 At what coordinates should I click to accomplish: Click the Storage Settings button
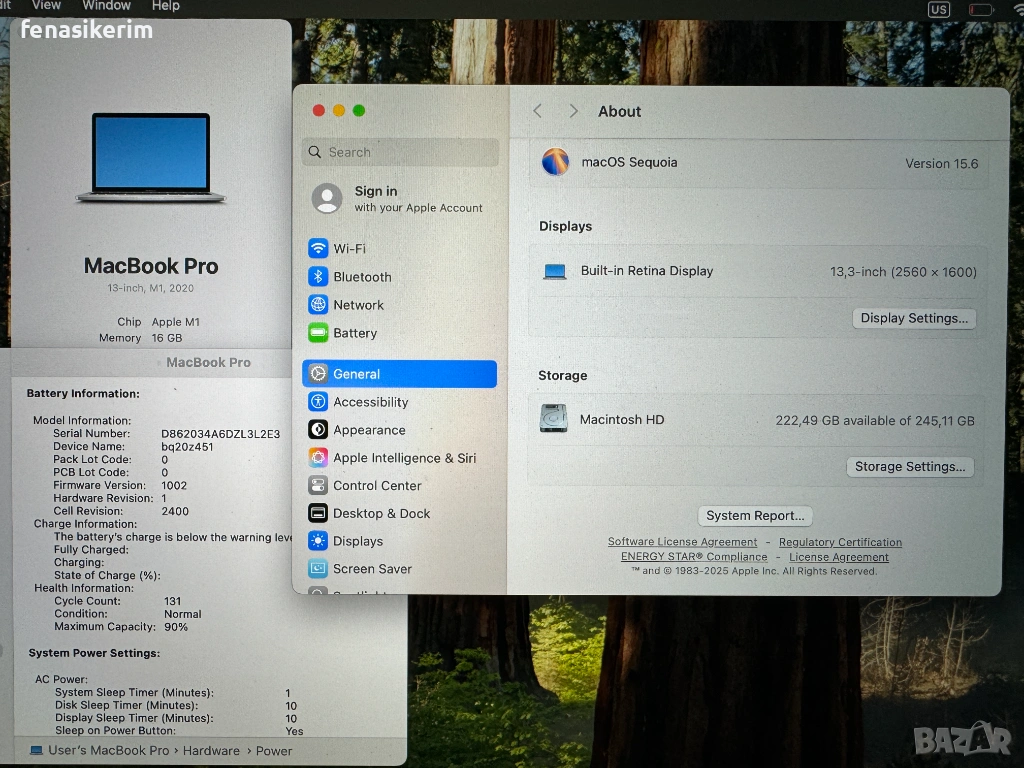point(910,467)
